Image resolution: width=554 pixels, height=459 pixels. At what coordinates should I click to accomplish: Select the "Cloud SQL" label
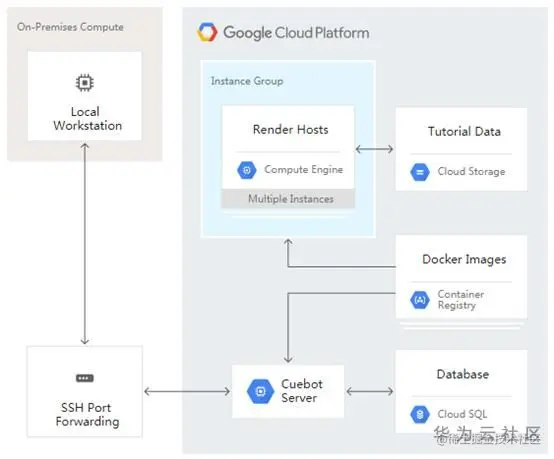pos(462,414)
